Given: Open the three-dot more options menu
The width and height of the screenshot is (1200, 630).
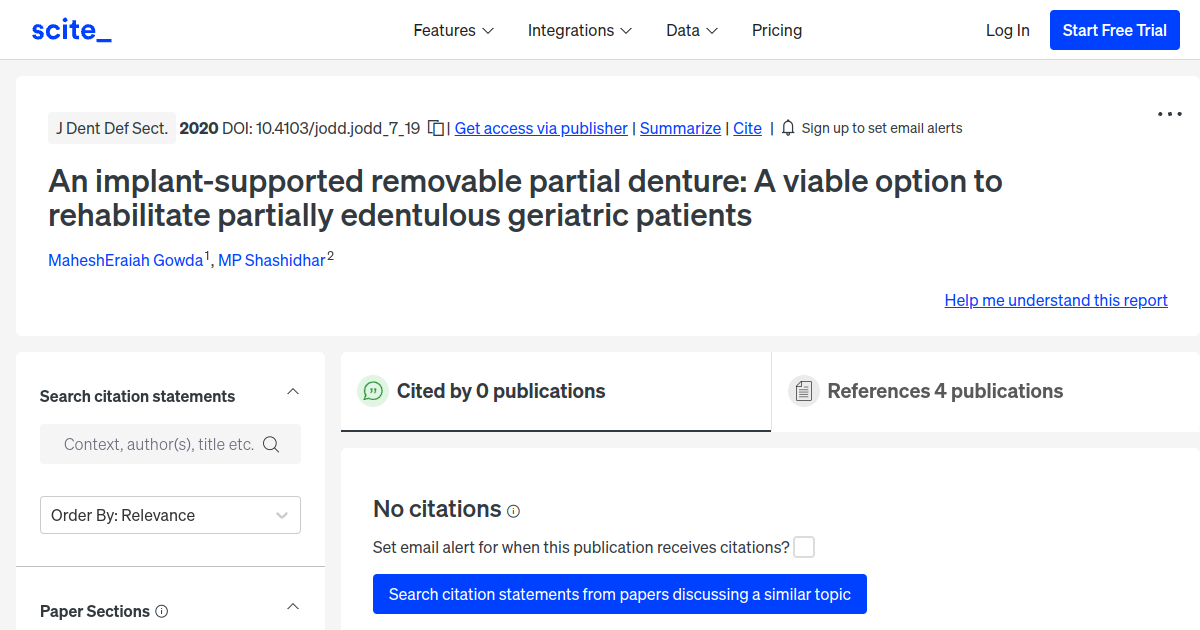Looking at the screenshot, I should click(1169, 114).
